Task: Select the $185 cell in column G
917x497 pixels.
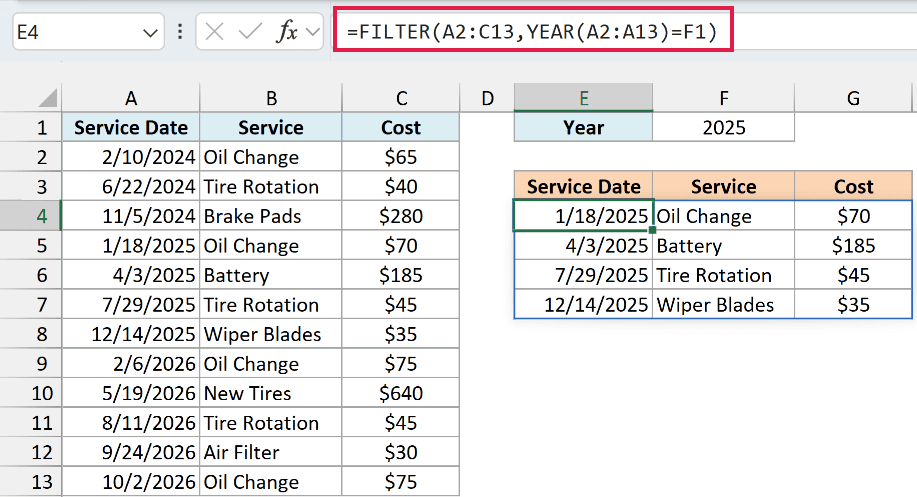Action: [x=853, y=246]
